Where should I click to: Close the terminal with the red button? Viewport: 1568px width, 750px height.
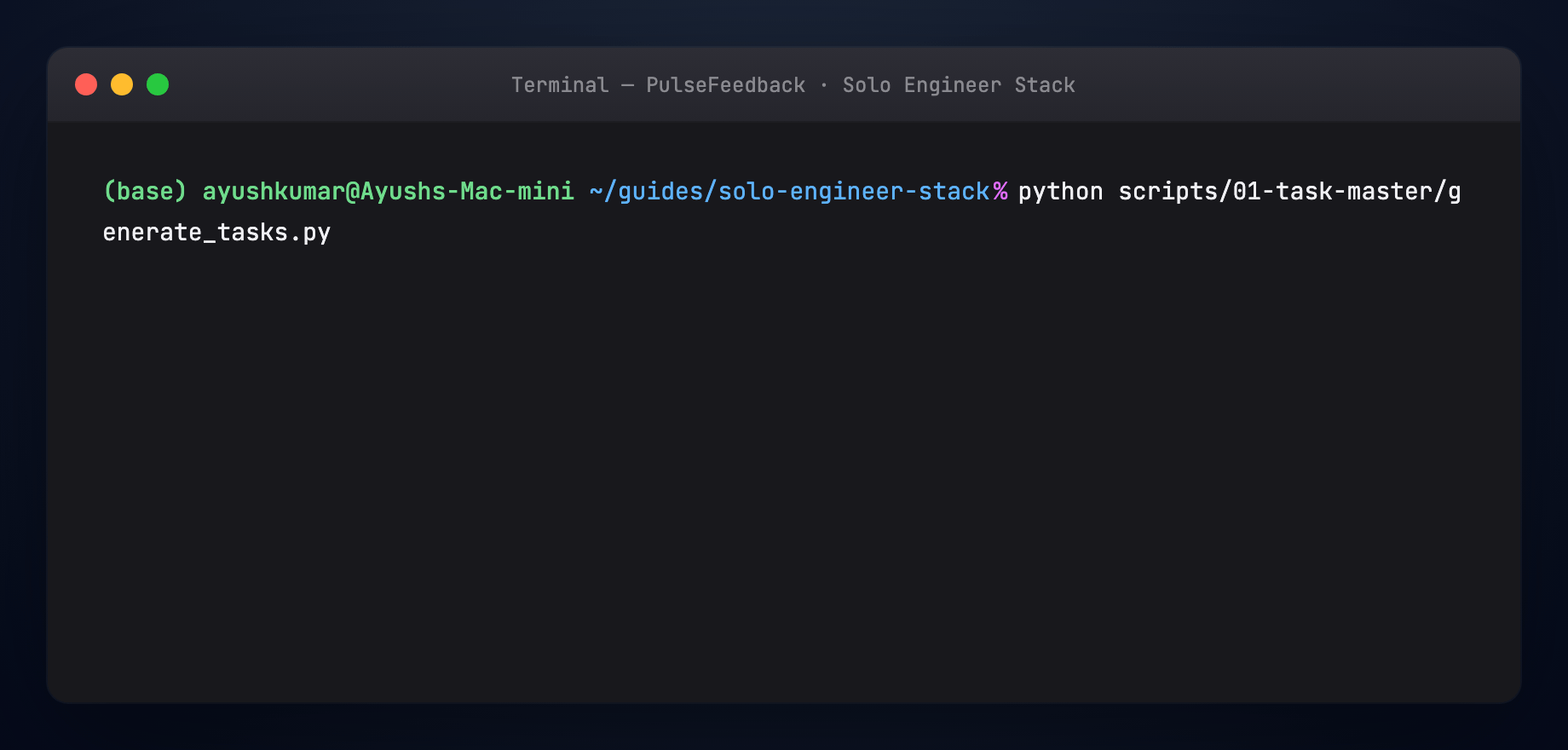86,84
